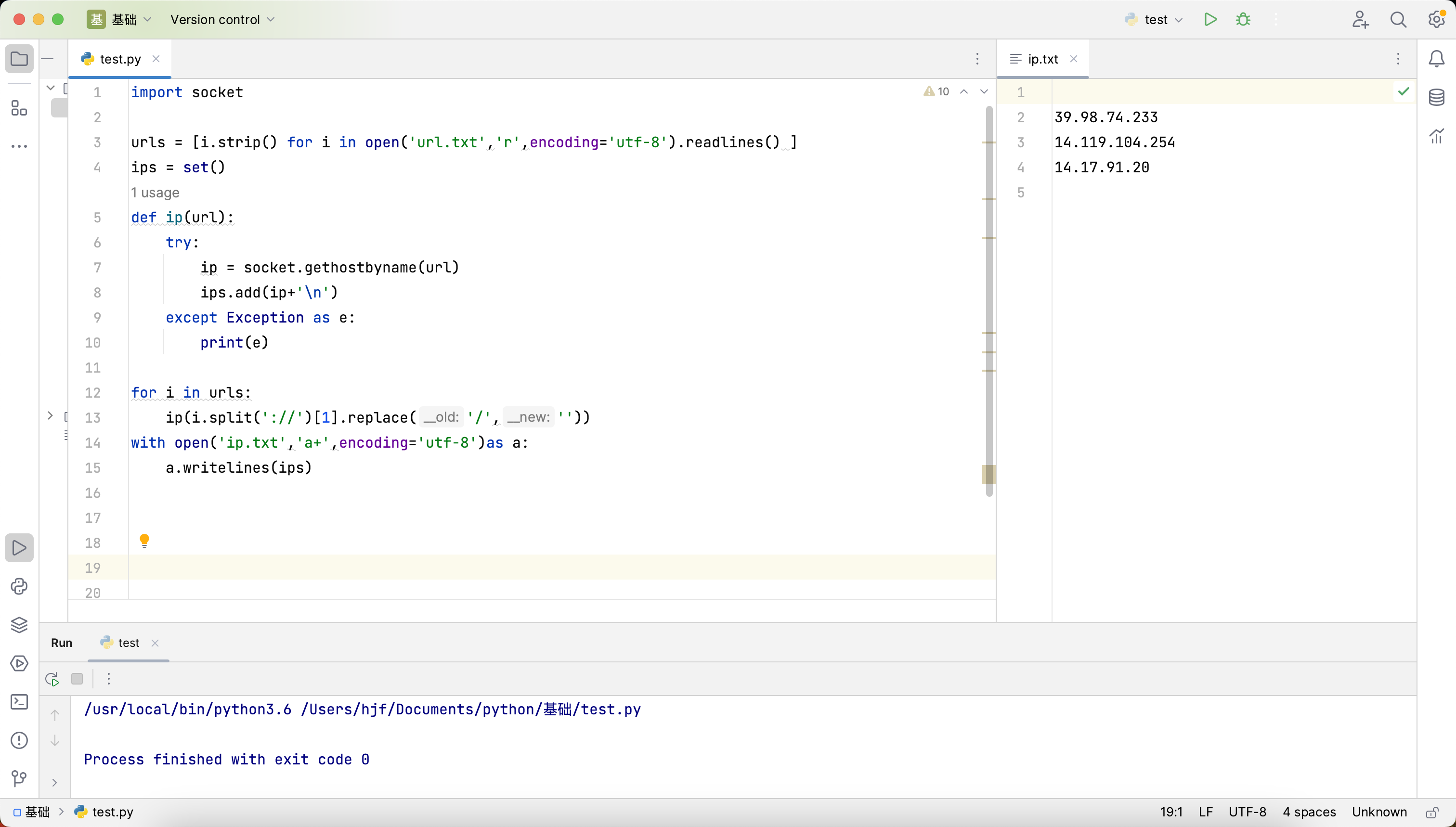1456x827 pixels.
Task: Click line number 7 in test.py gutter
Action: 97,268
